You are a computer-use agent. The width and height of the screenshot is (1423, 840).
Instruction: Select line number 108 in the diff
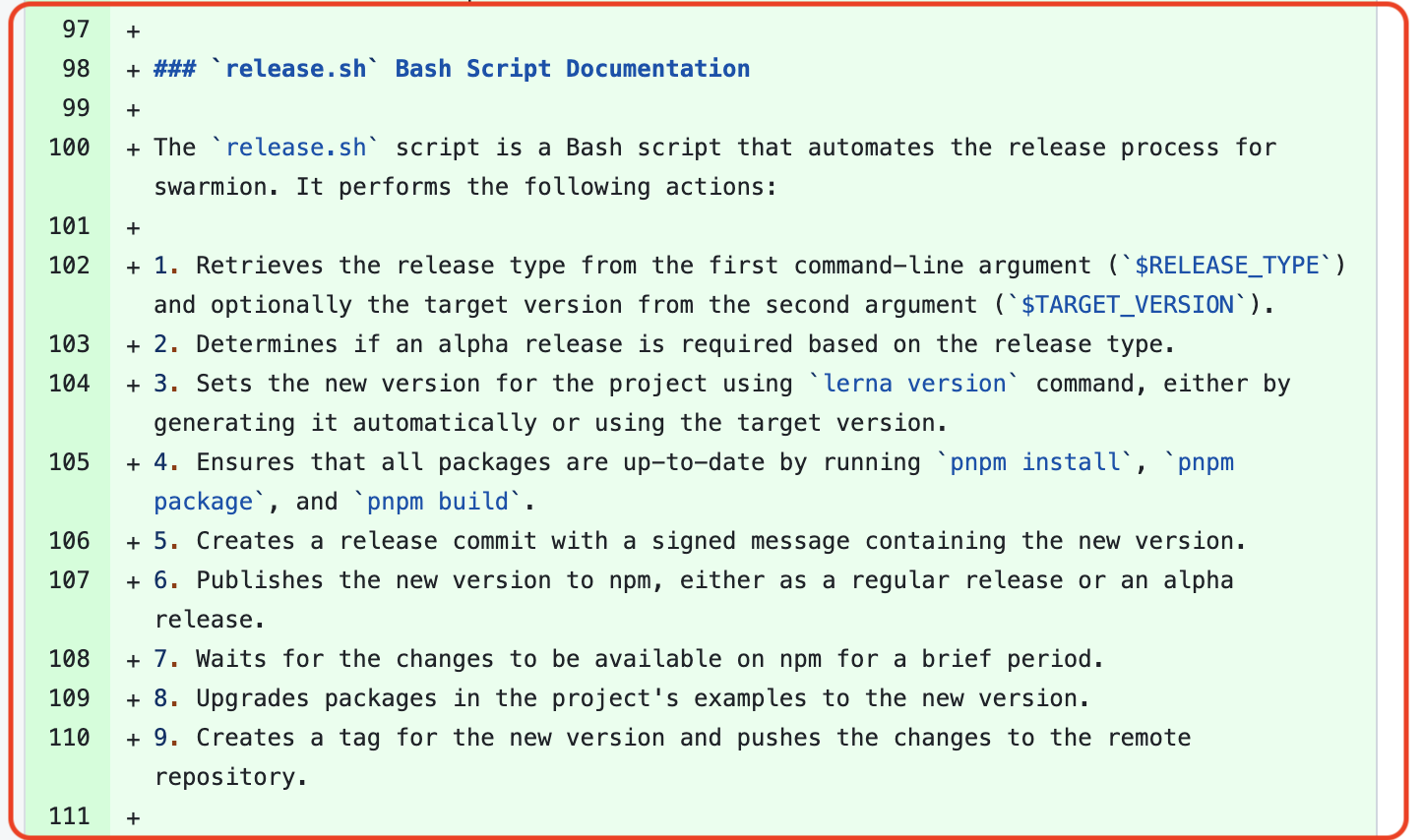(x=69, y=659)
